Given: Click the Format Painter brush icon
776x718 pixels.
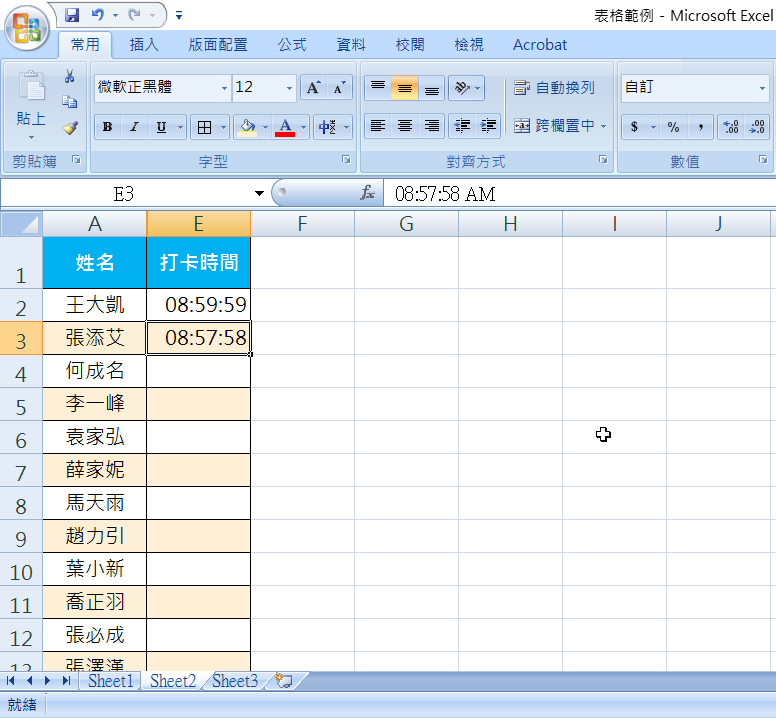Looking at the screenshot, I should click(70, 128).
